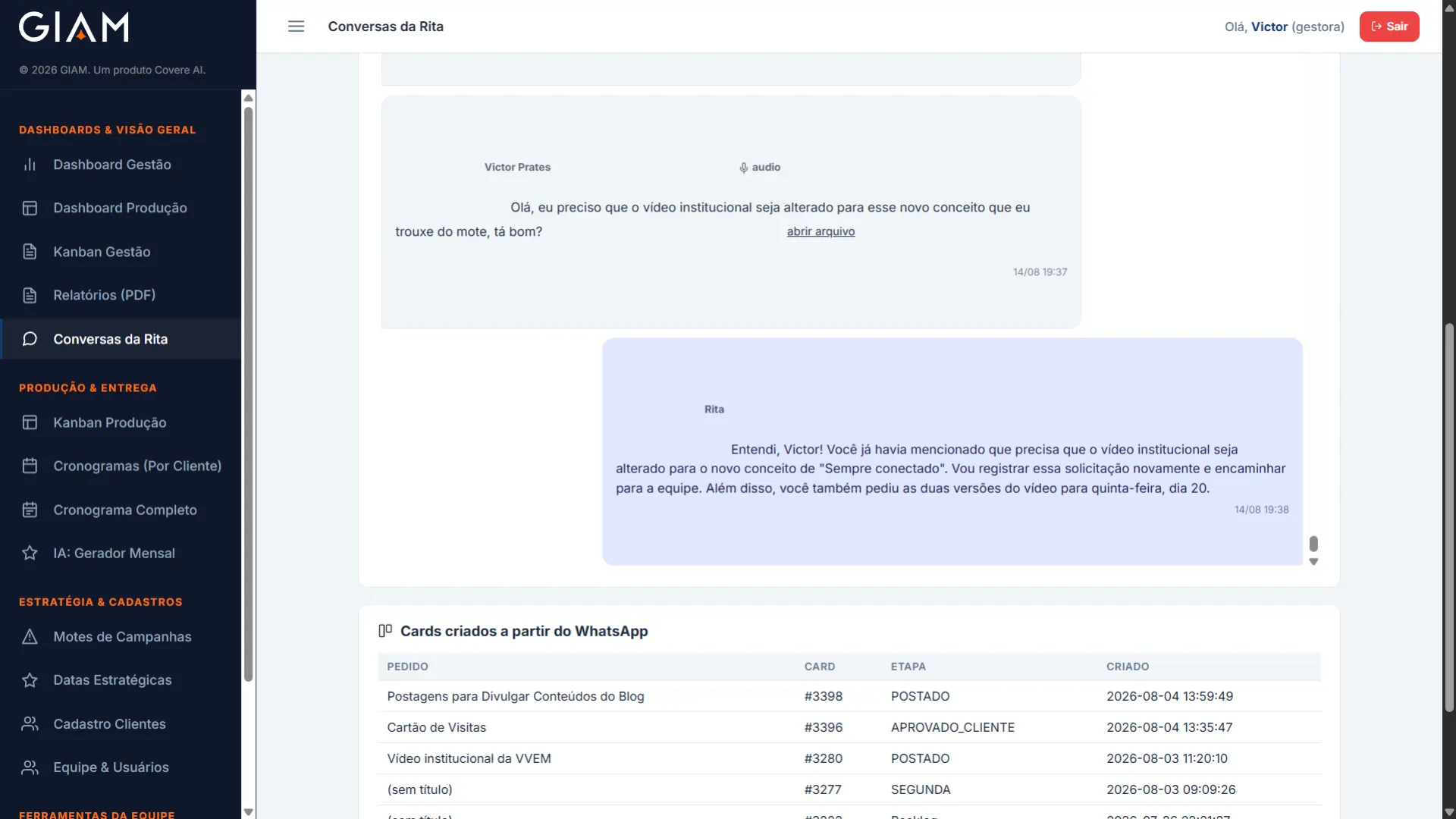The width and height of the screenshot is (1456, 819).
Task: Click the GIAM logo
Action: click(x=74, y=27)
